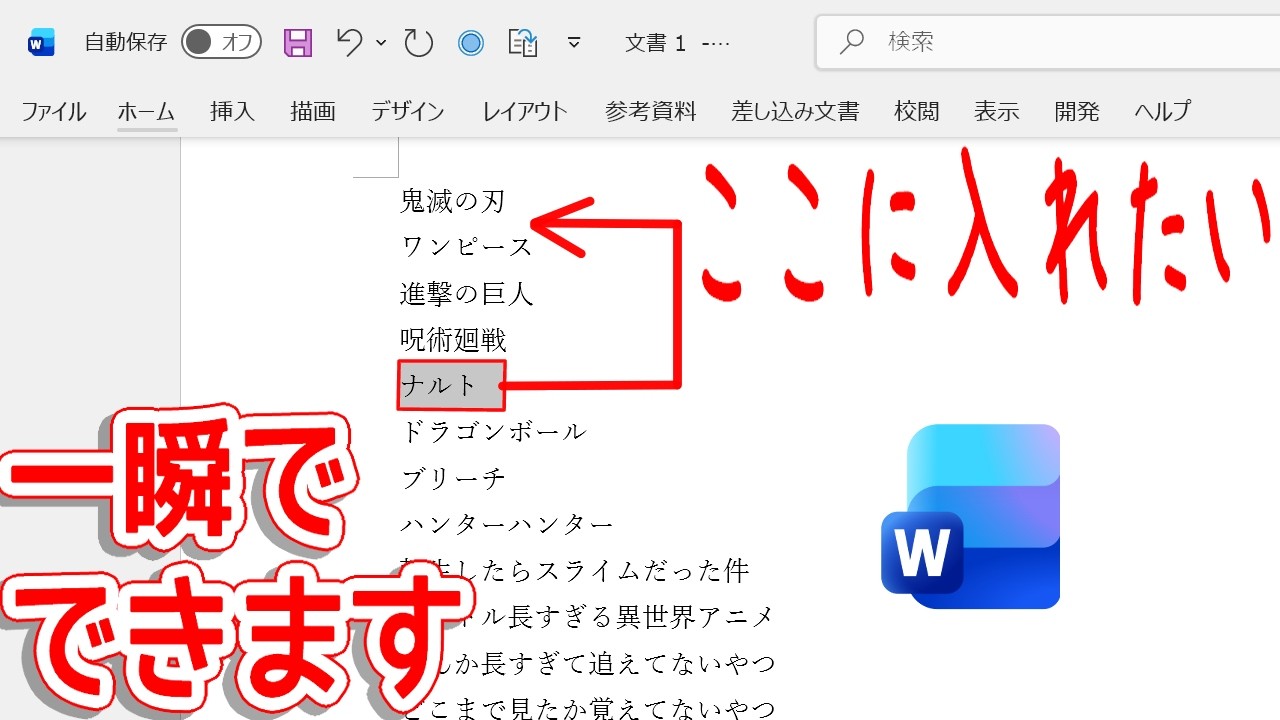Click the document title 文書 1
The height and width of the screenshot is (720, 1280).
point(655,43)
